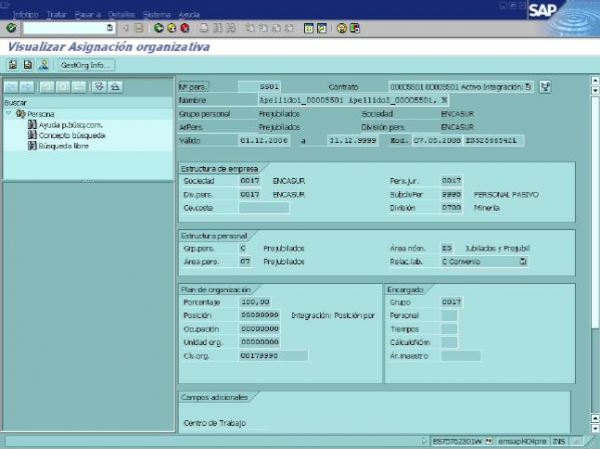Viewport: 600px width, 449px height.
Task: Click the Create new session icon
Action: click(308, 28)
